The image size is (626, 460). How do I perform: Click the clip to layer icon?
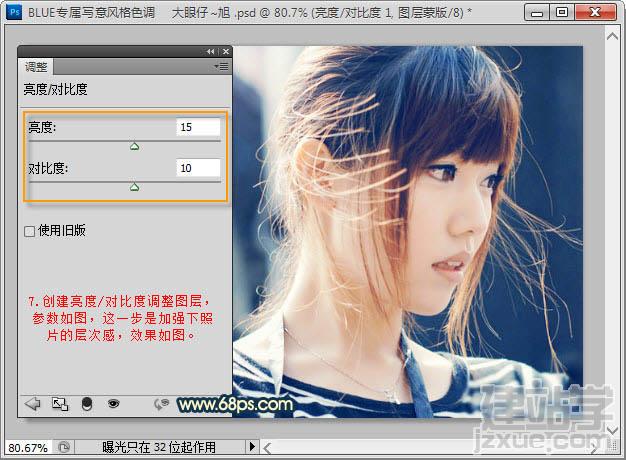click(87, 404)
